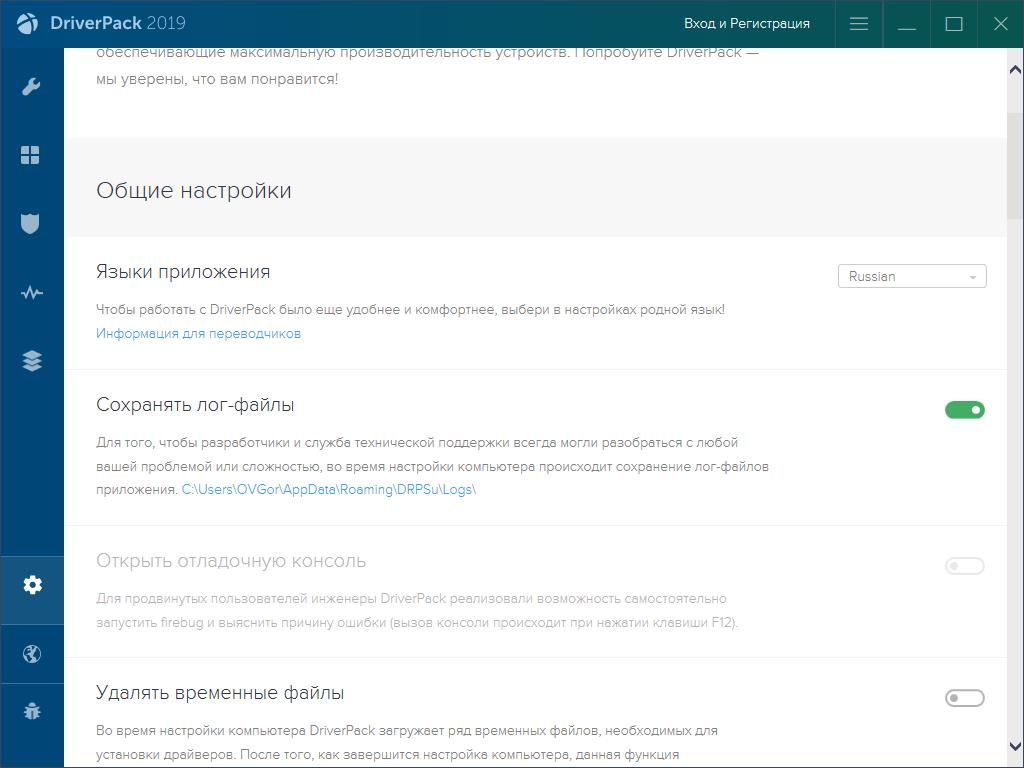This screenshot has width=1024, height=768.
Task: Click the scrollbar up arrow
Action: (1015, 69)
